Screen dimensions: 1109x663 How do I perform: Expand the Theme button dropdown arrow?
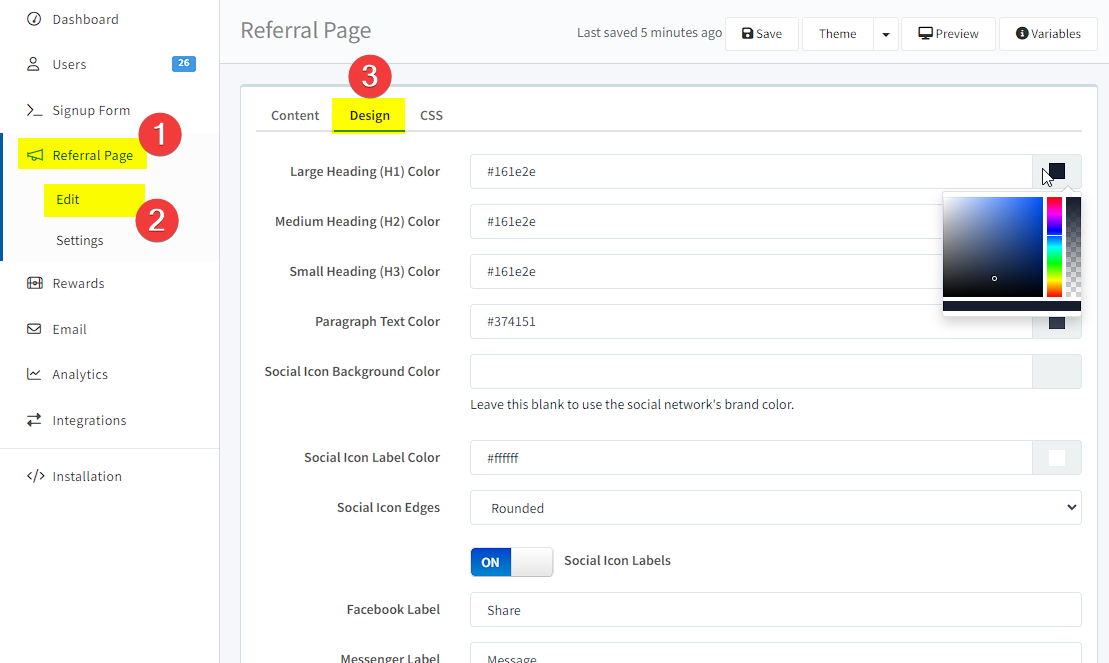886,33
